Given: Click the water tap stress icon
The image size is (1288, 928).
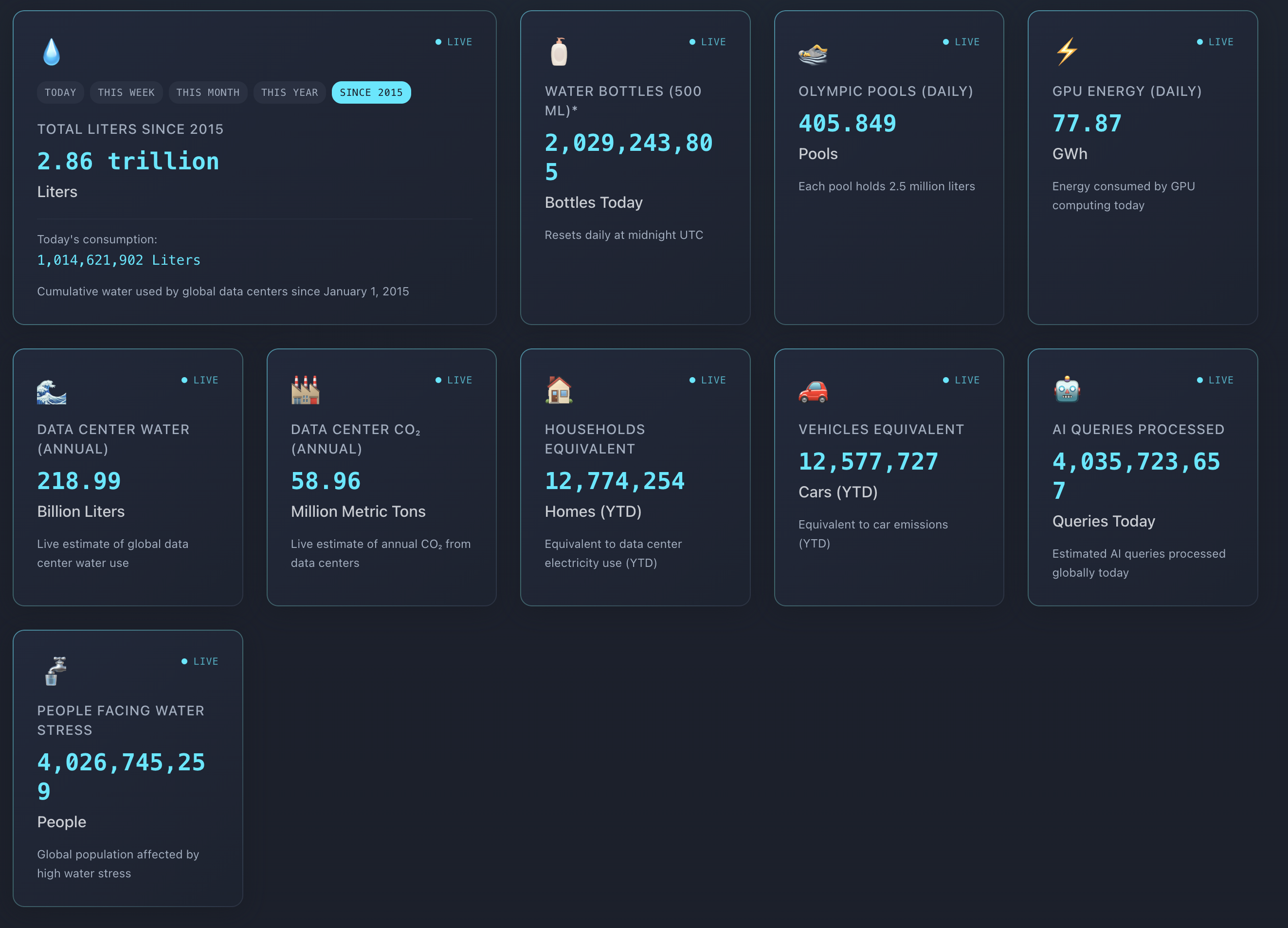Looking at the screenshot, I should pyautogui.click(x=55, y=671).
